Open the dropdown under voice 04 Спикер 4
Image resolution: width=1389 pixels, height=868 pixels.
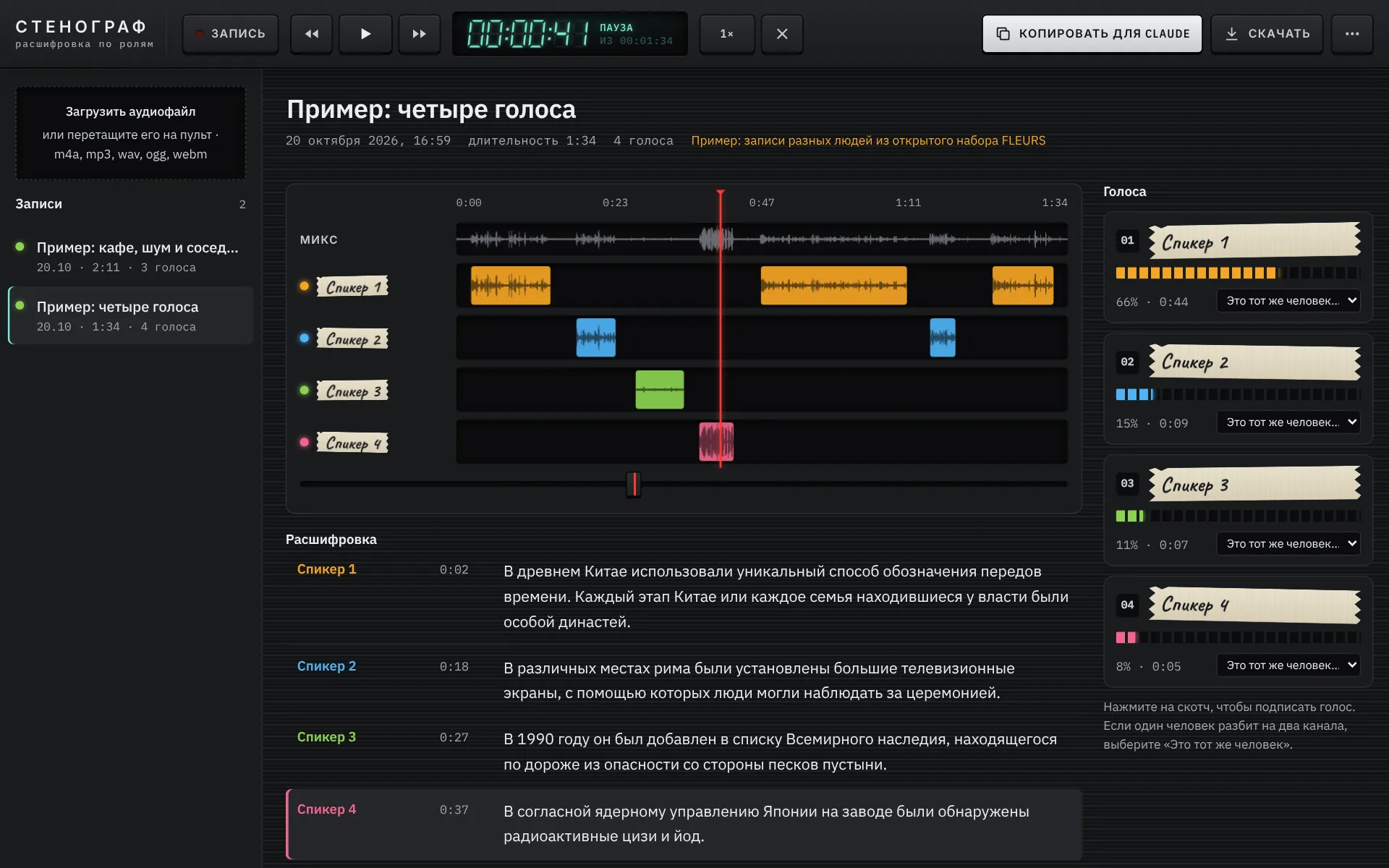pos(1288,665)
